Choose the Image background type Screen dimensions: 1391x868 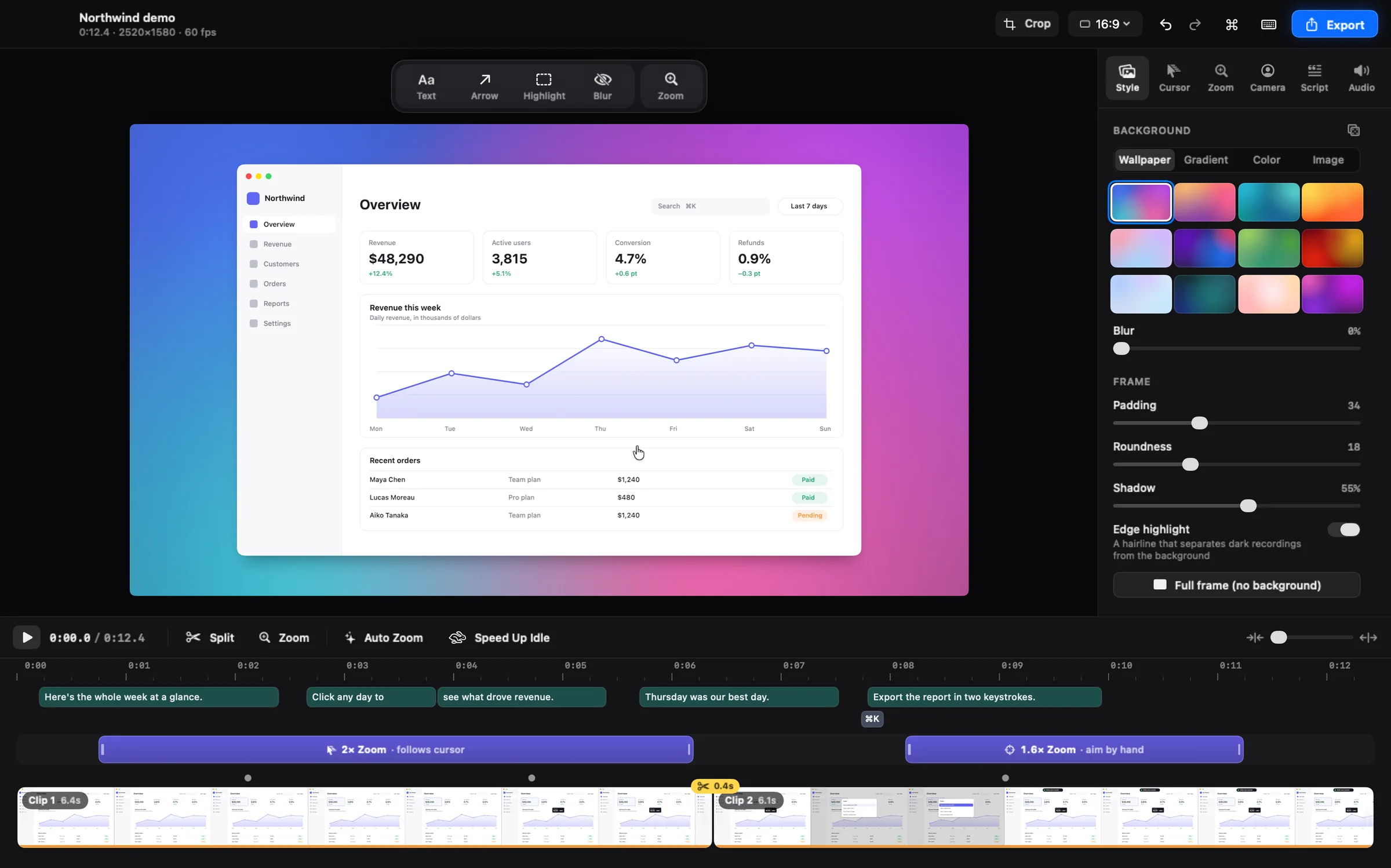point(1328,160)
